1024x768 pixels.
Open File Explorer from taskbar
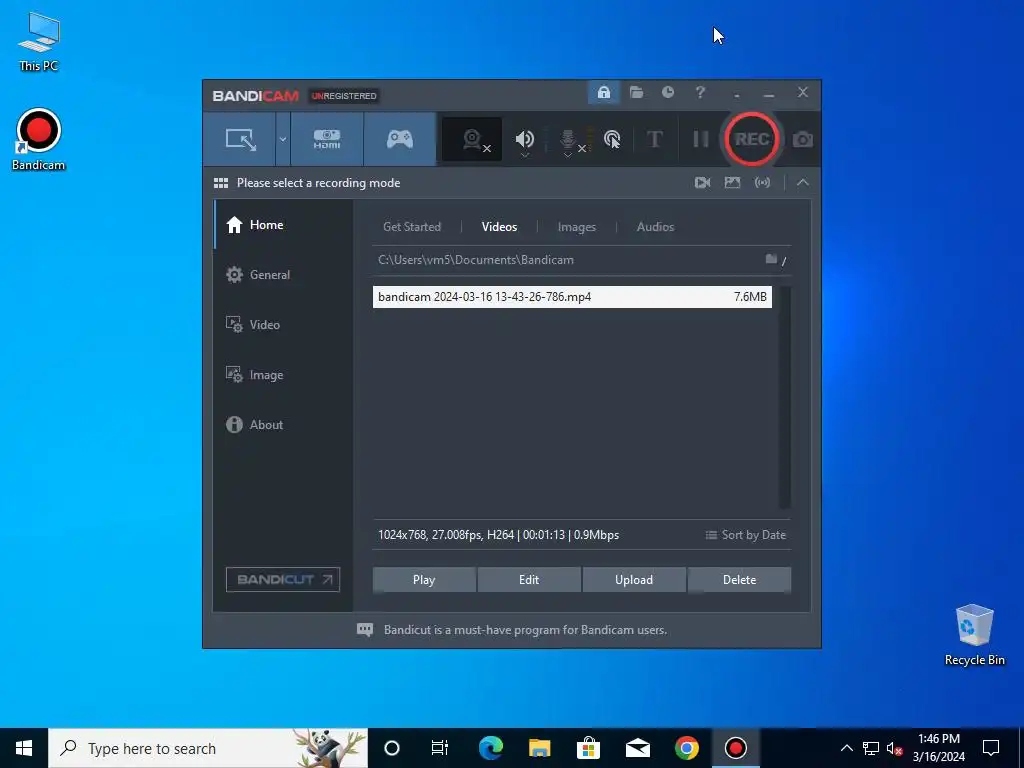[539, 748]
